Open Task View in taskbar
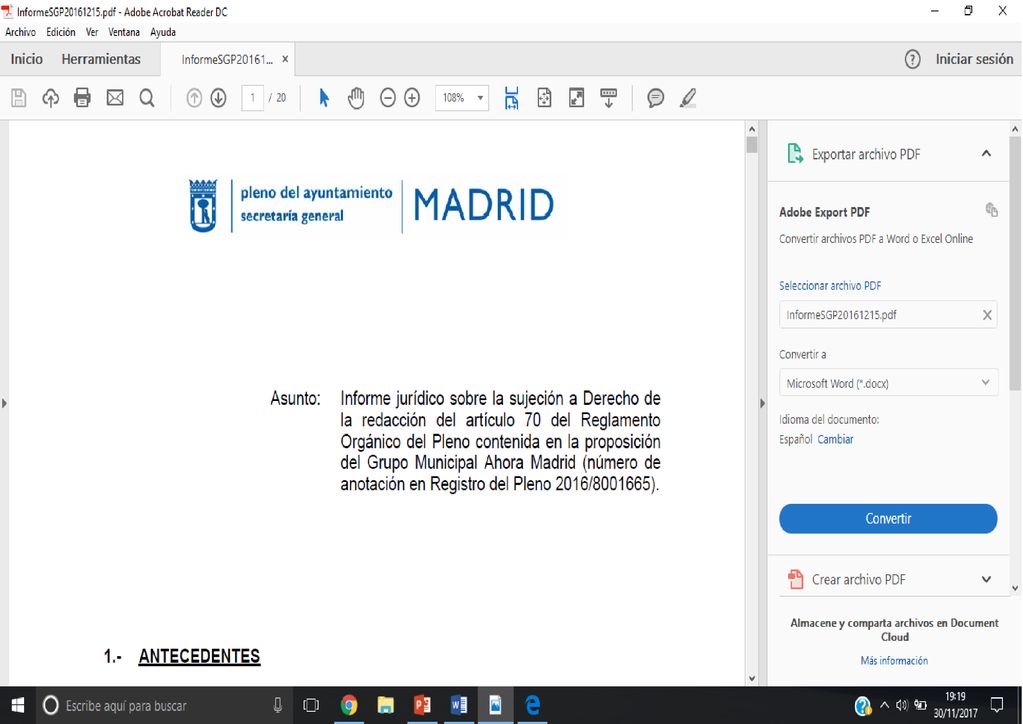Screen dimensions: 1023x724 point(311,705)
